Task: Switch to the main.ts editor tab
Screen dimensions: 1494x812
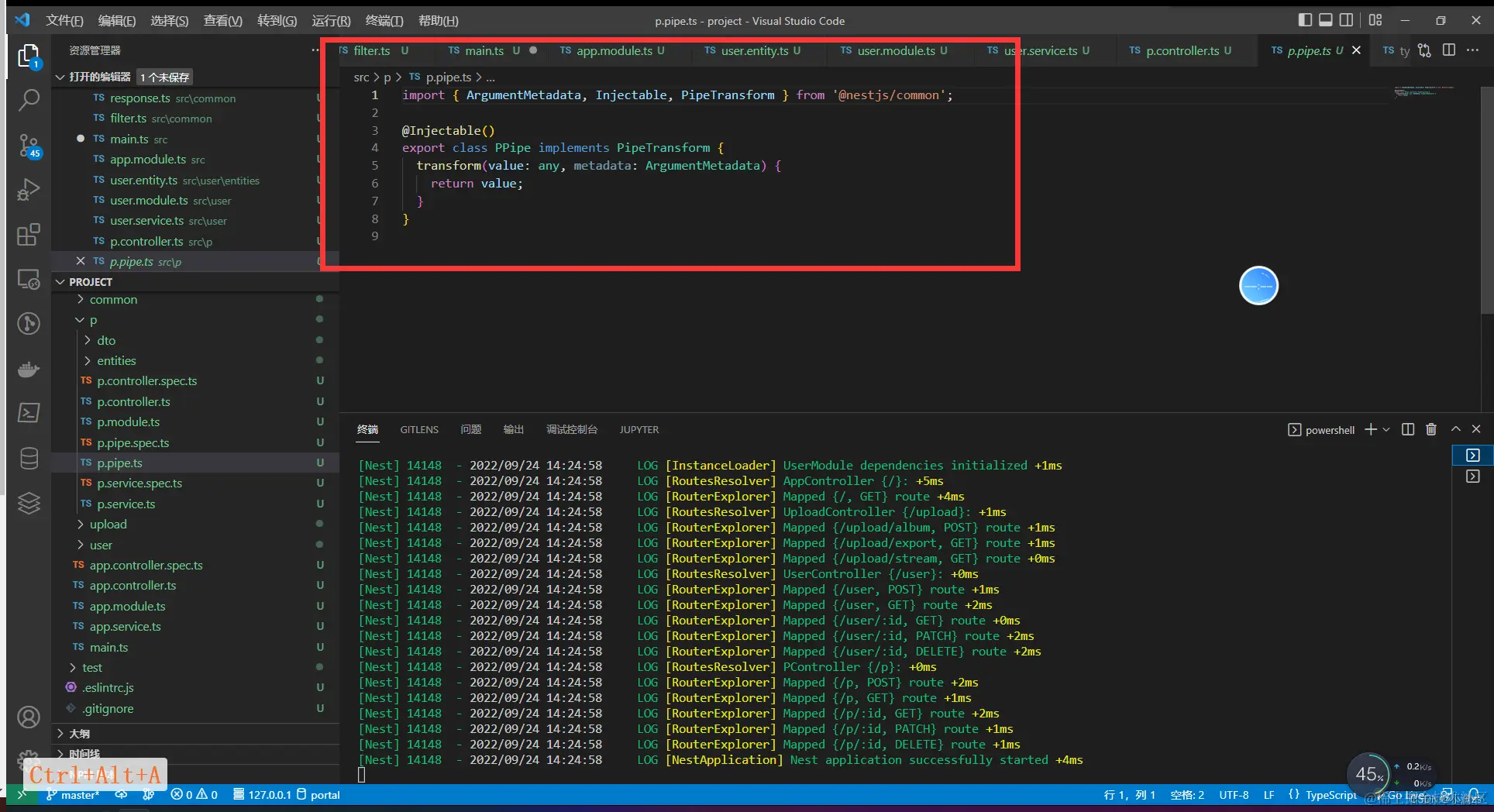Action: (x=484, y=50)
